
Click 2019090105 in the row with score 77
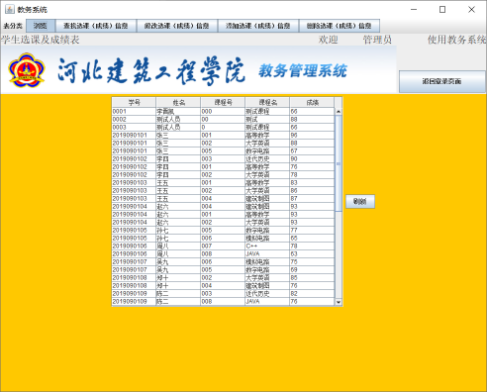[x=134, y=230]
